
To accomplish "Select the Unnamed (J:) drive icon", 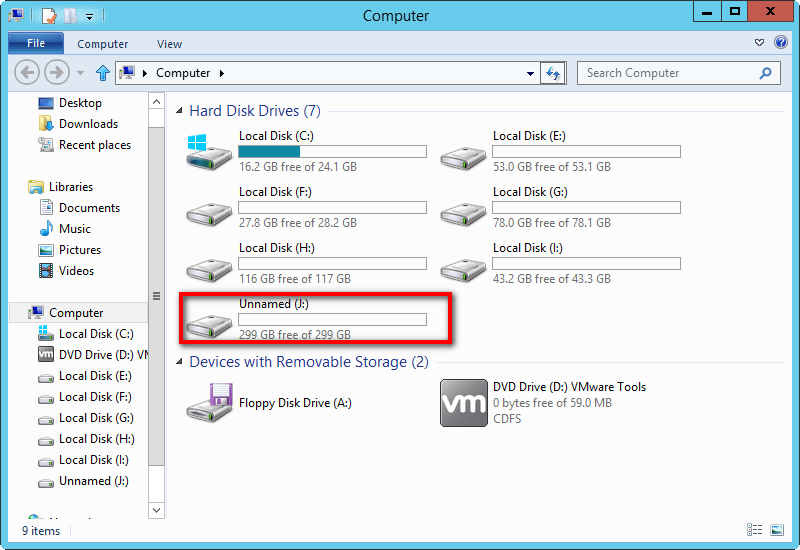I will [x=209, y=326].
